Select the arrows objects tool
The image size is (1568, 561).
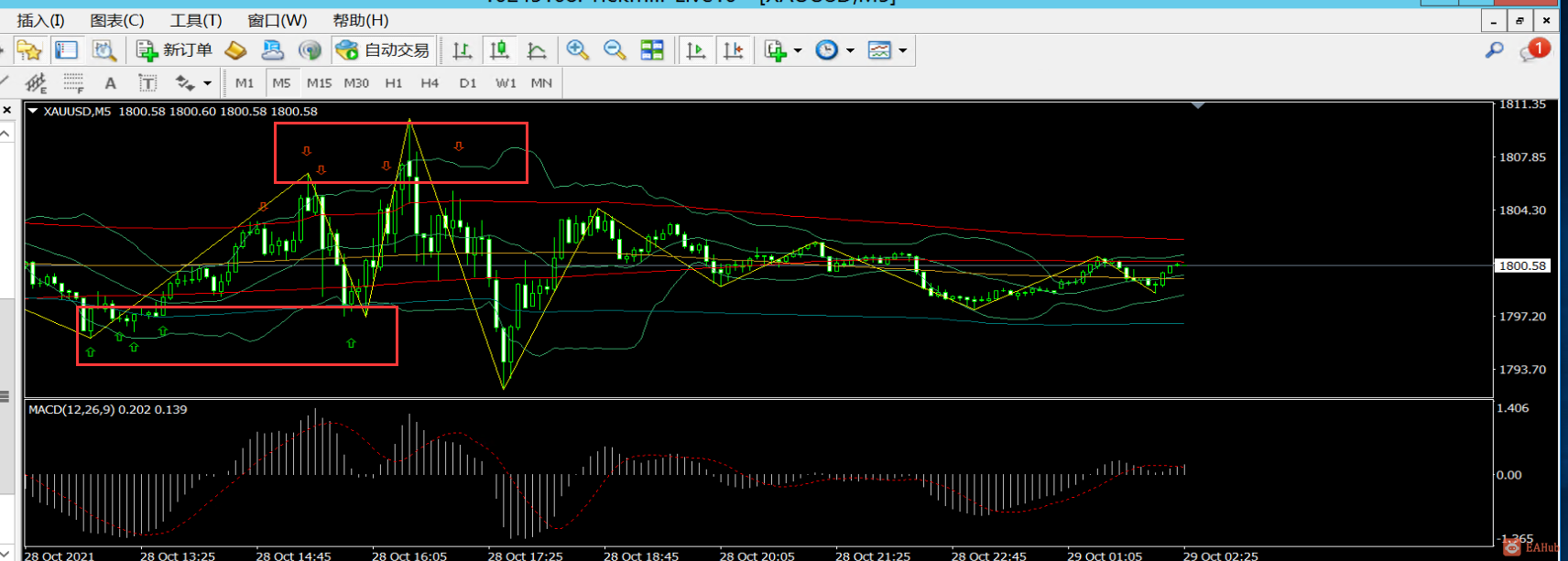pyautogui.click(x=185, y=83)
